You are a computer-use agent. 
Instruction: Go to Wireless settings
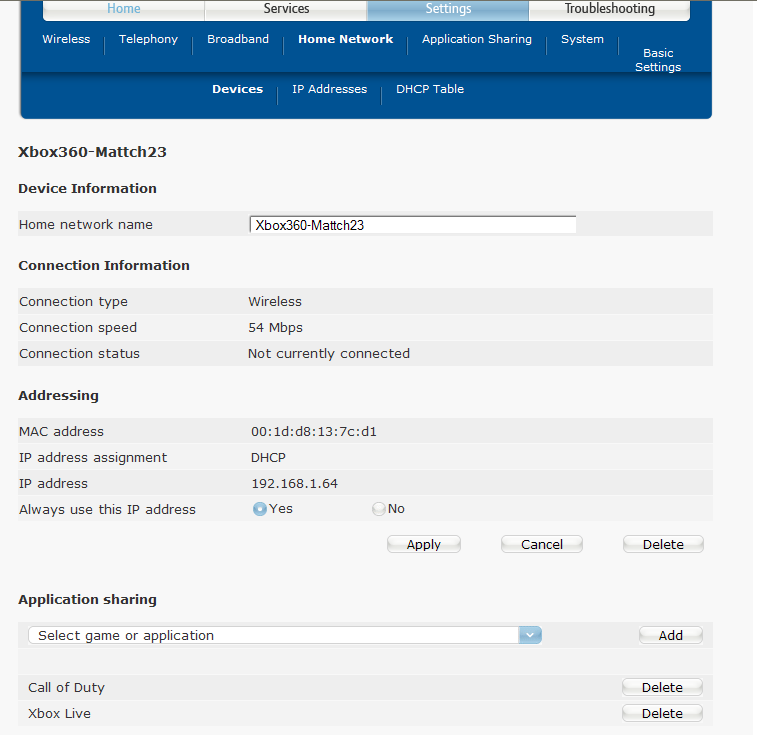point(66,40)
